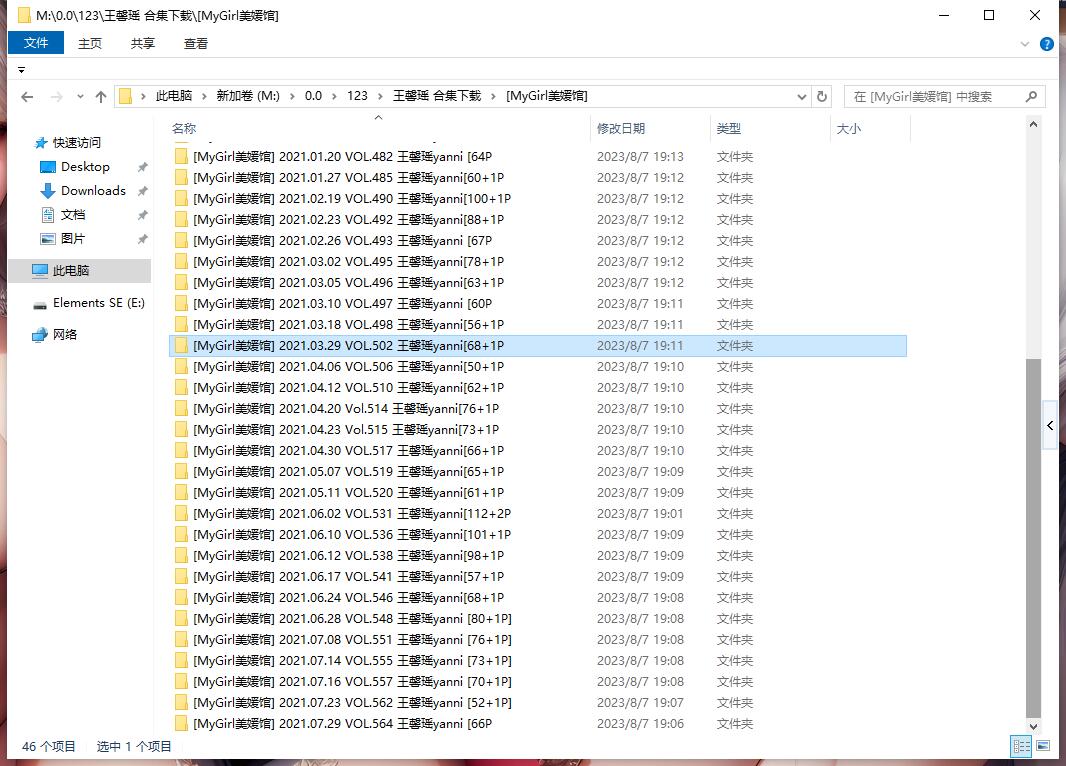This screenshot has height=766, width=1066.
Task: Select the 王馨瑶 合集下载 breadcrumb segment
Action: click(x=436, y=96)
